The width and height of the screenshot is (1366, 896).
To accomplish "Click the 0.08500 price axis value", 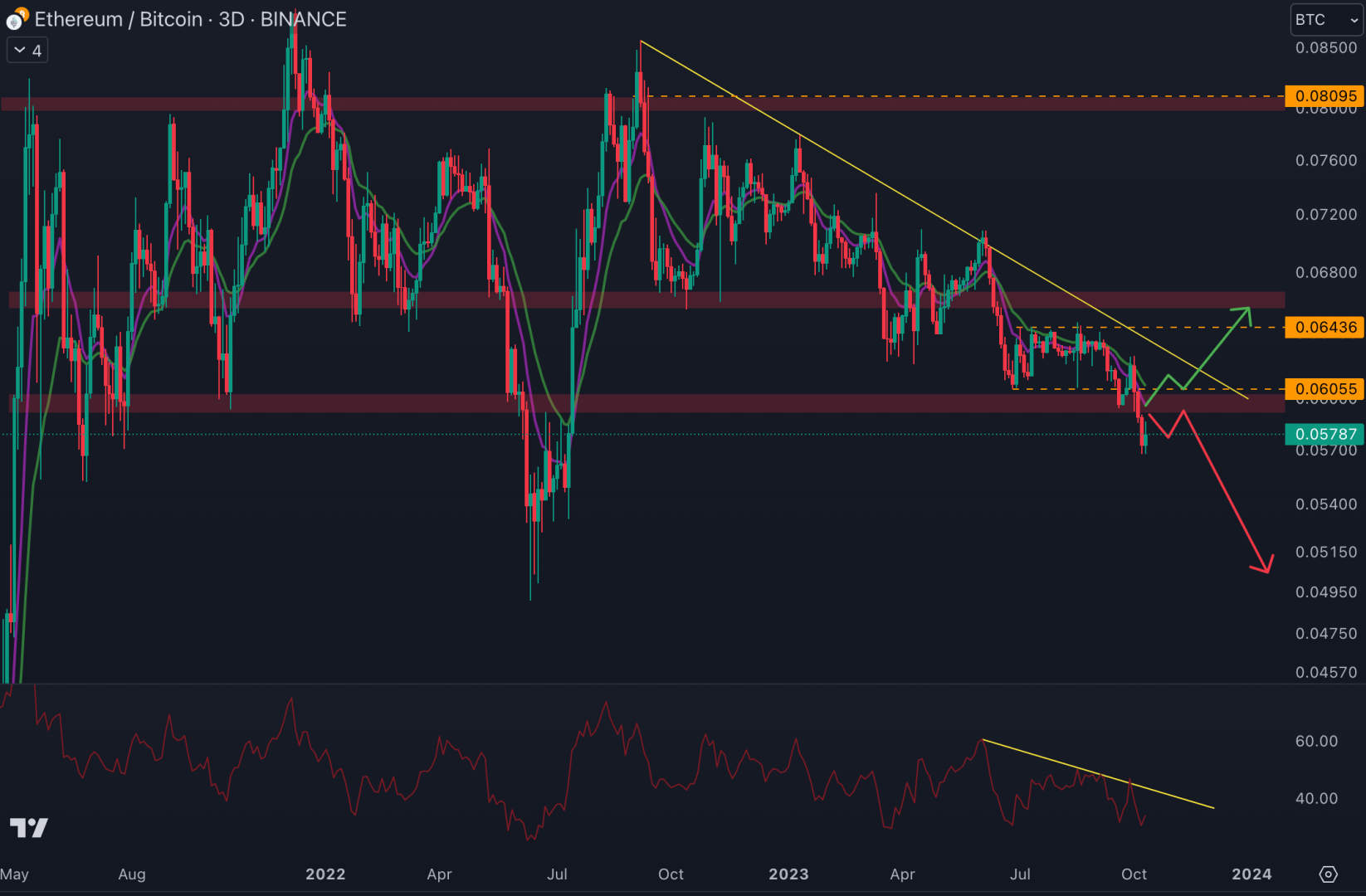I will [x=1326, y=48].
